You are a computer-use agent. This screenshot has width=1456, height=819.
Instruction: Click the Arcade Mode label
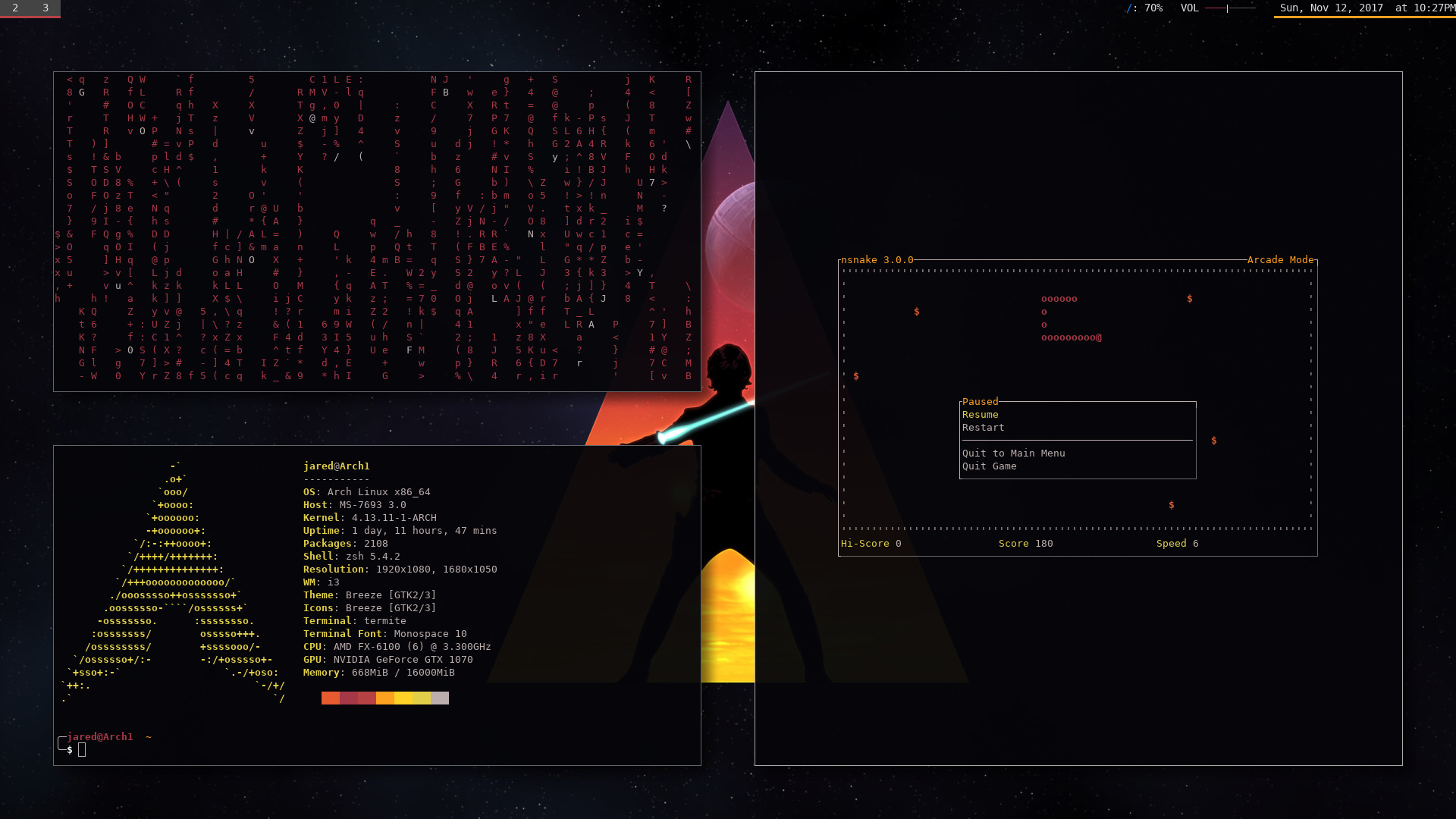(x=1280, y=260)
